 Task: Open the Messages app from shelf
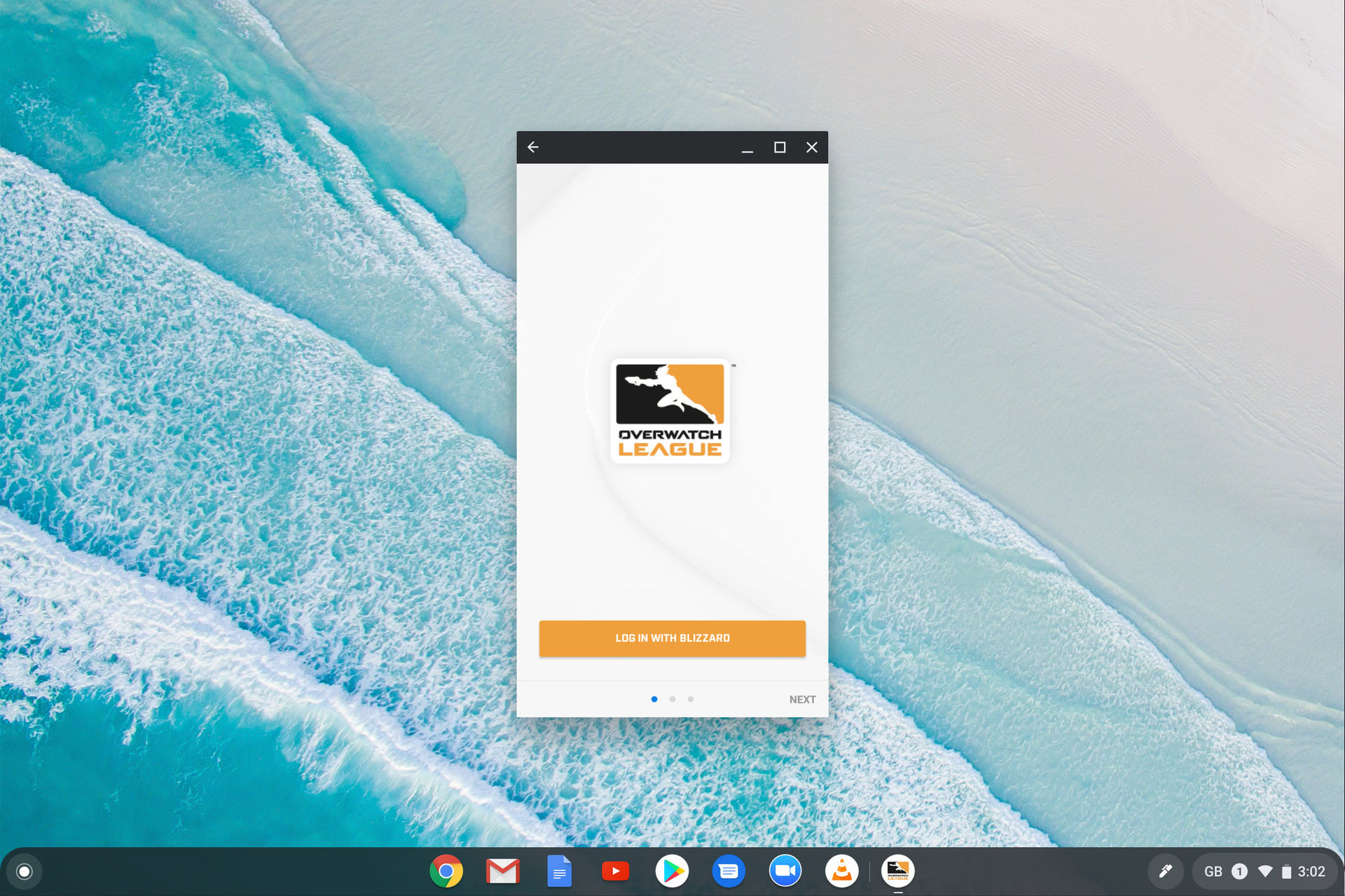tap(729, 871)
